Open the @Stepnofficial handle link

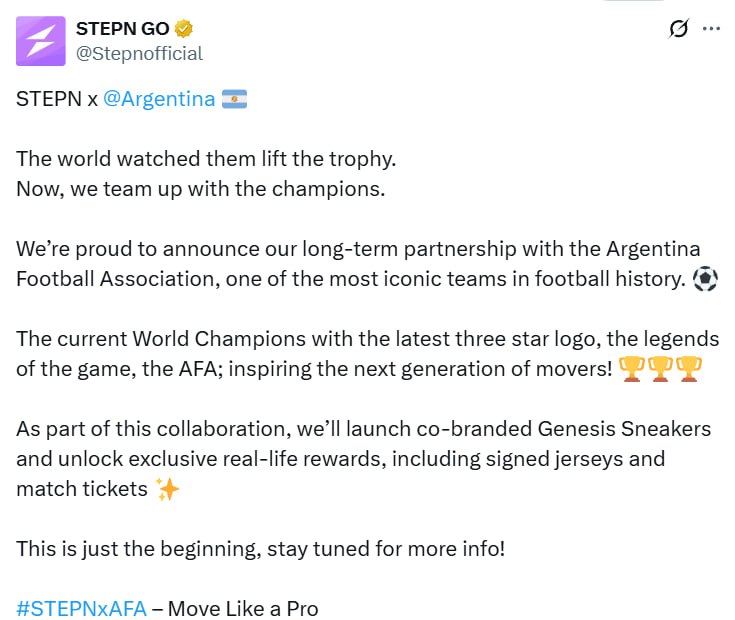(139, 54)
